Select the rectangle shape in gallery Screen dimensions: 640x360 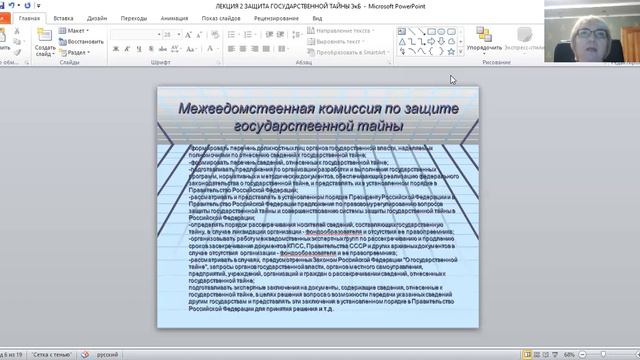(x=431, y=31)
